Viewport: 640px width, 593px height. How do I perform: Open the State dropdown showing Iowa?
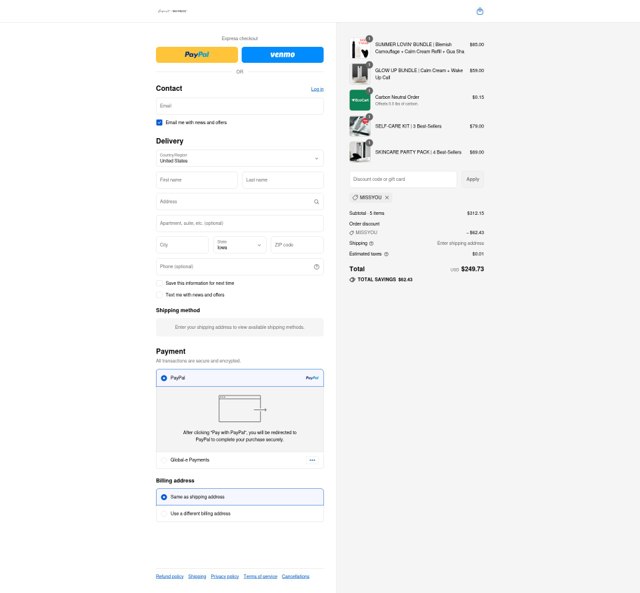[x=240, y=245]
